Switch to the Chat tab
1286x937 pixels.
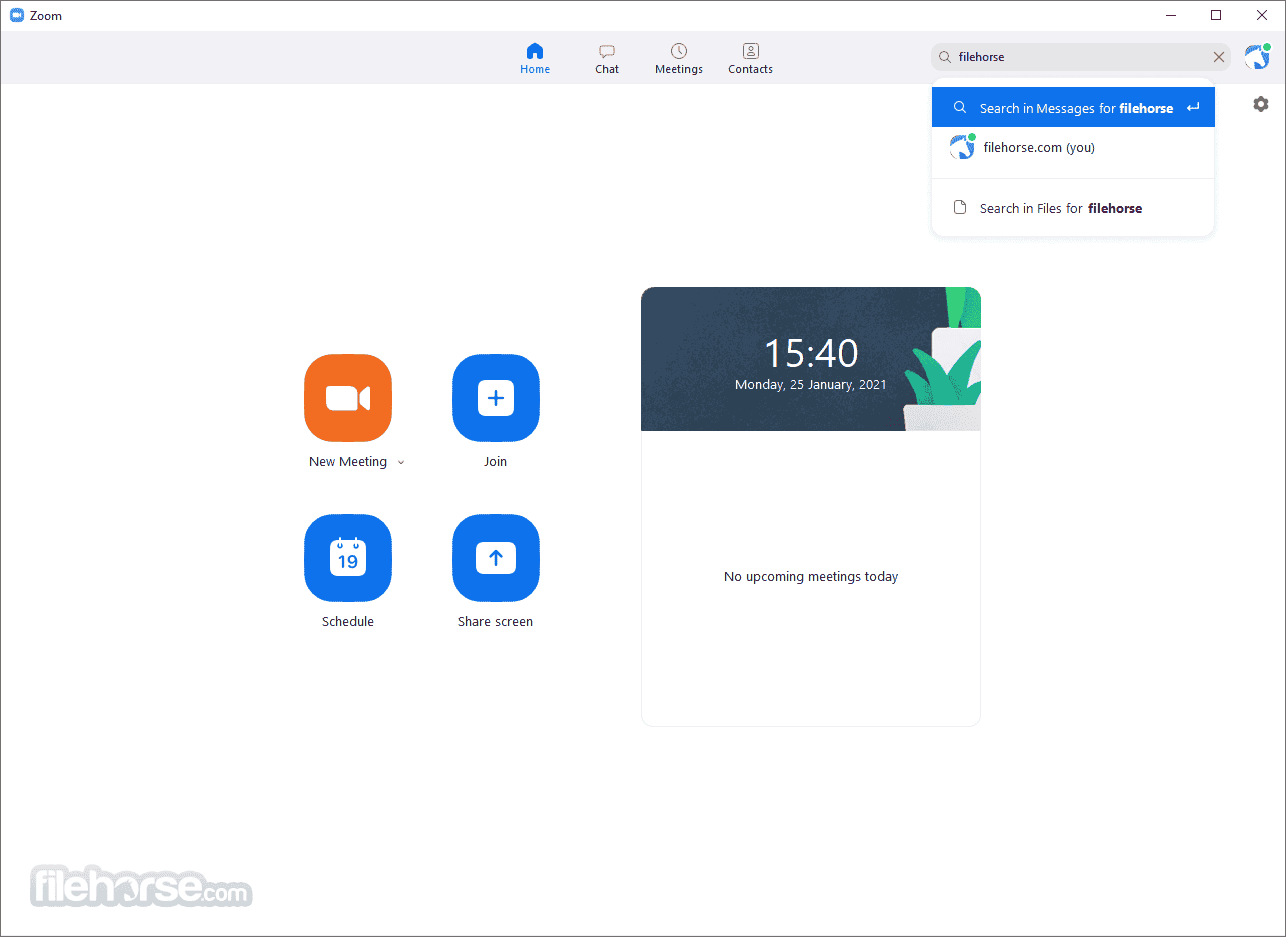coord(606,58)
